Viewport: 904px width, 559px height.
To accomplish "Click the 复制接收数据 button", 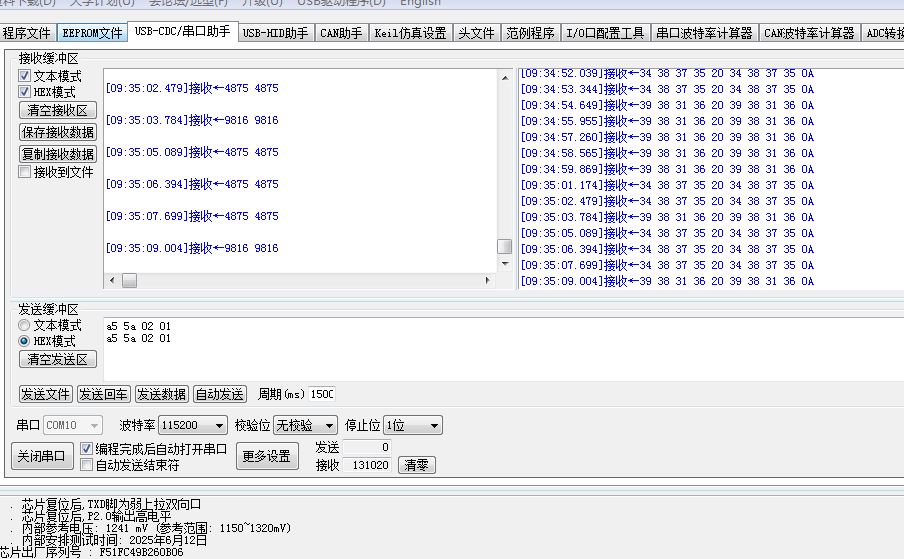I will tap(58, 154).
